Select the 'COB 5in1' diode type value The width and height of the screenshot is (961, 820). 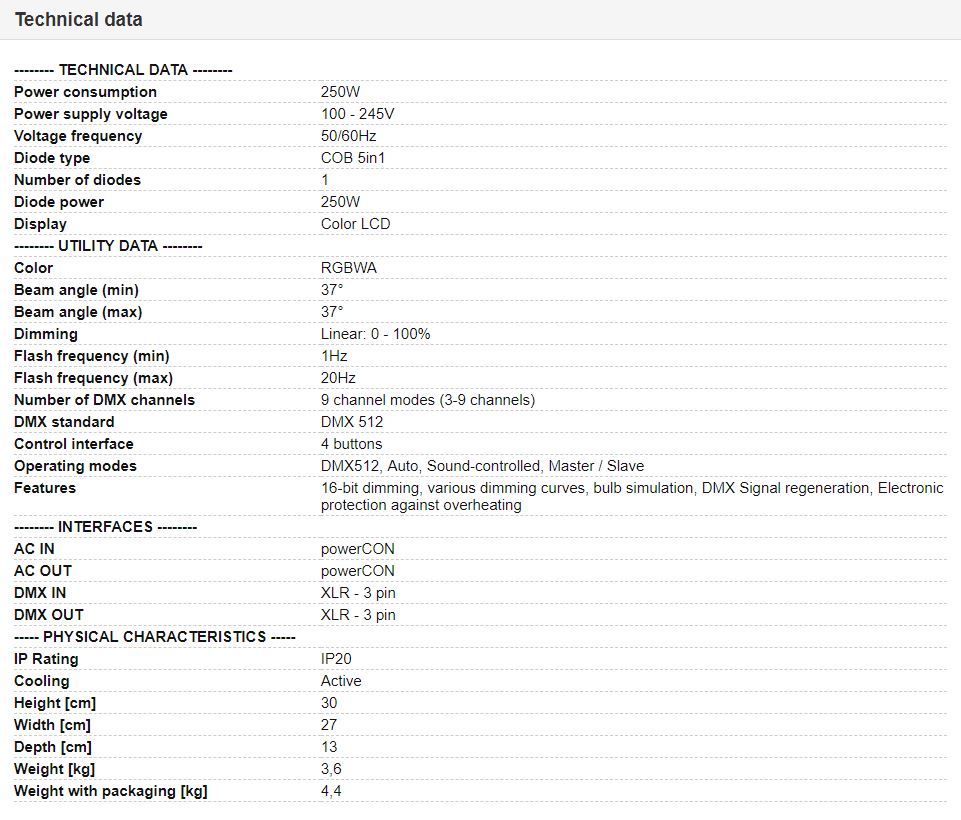click(x=353, y=158)
